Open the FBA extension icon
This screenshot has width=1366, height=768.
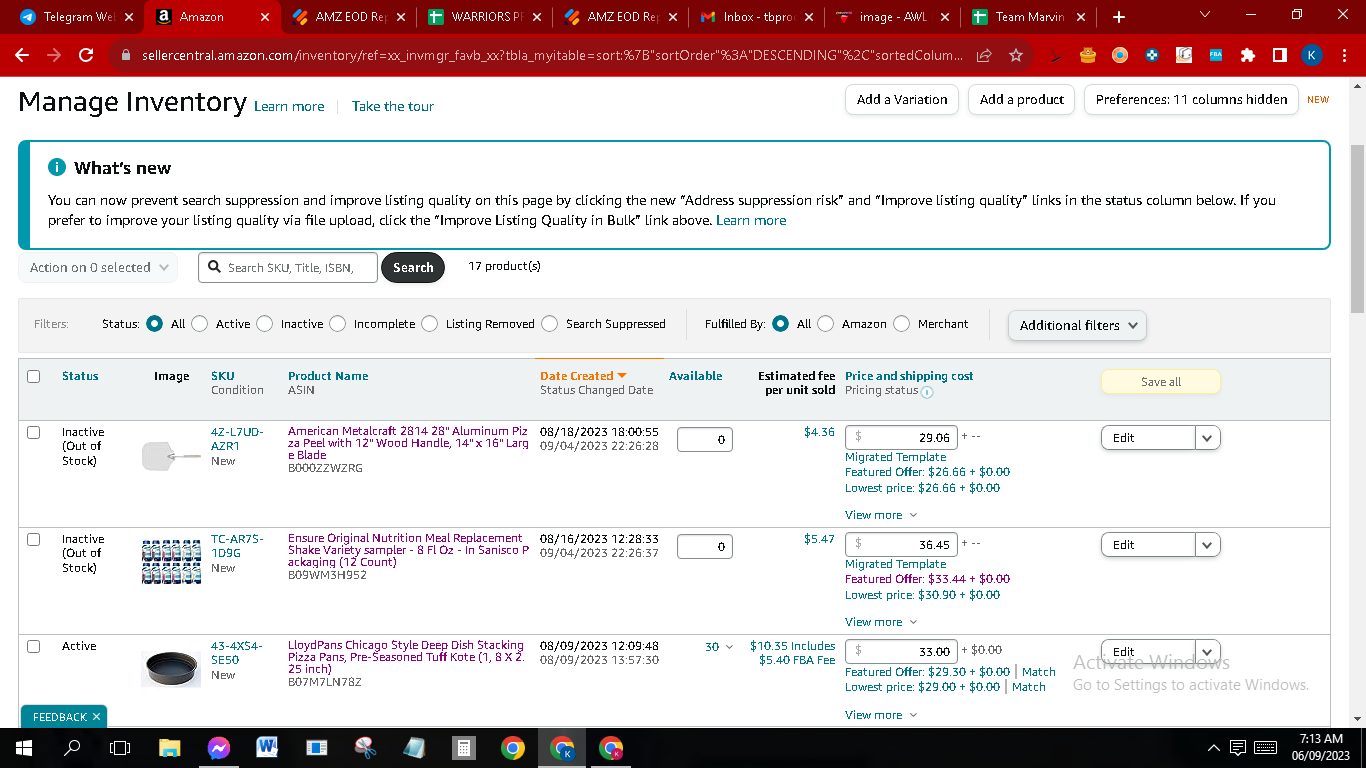1216,56
